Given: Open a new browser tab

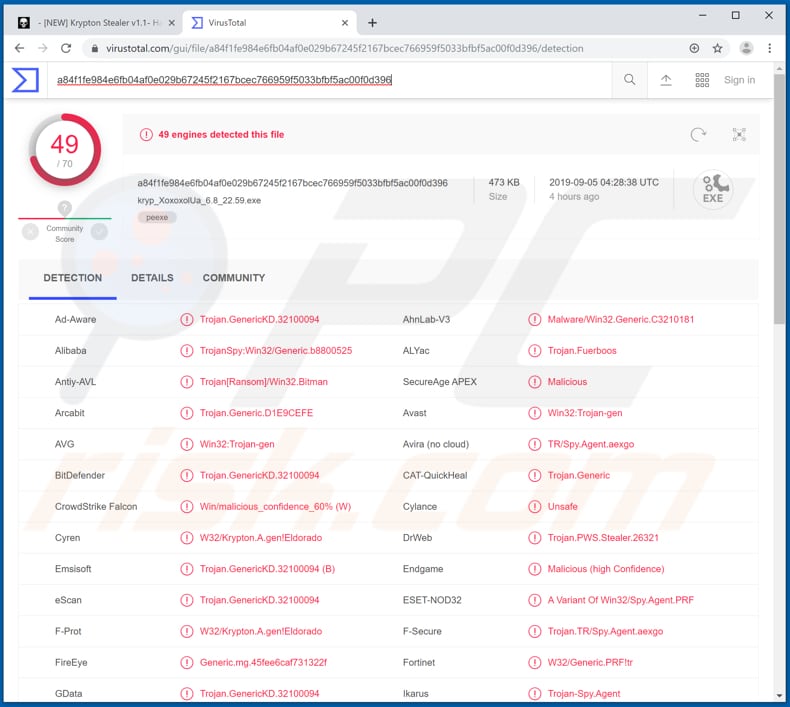Looking at the screenshot, I should (372, 23).
